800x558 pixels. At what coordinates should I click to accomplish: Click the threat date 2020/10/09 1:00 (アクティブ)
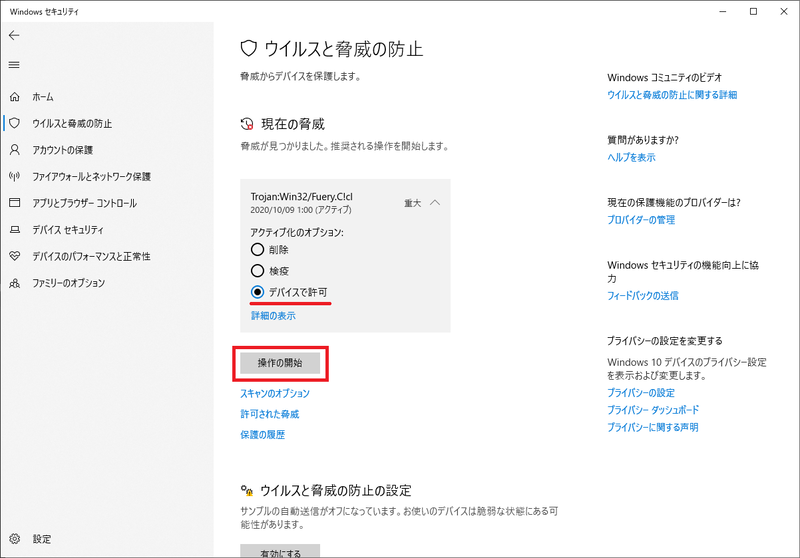pyautogui.click(x=301, y=210)
